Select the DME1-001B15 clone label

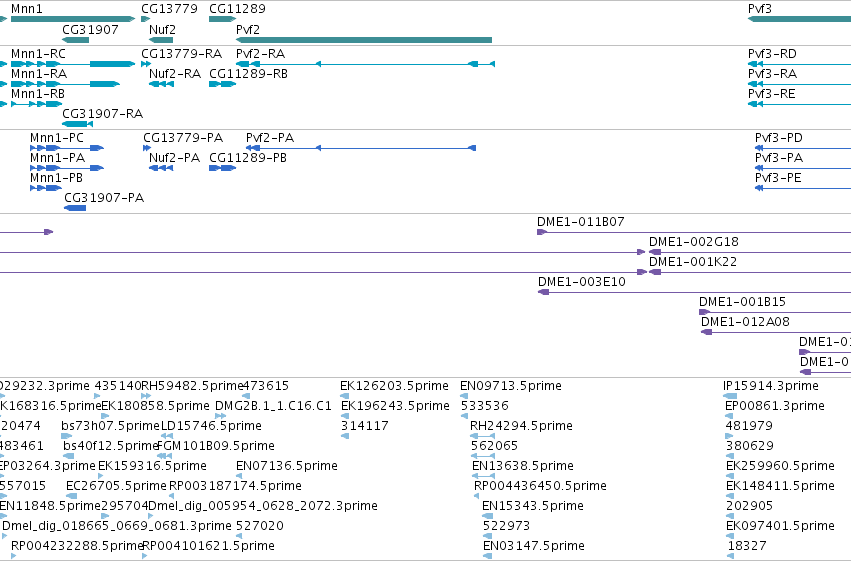click(x=742, y=302)
